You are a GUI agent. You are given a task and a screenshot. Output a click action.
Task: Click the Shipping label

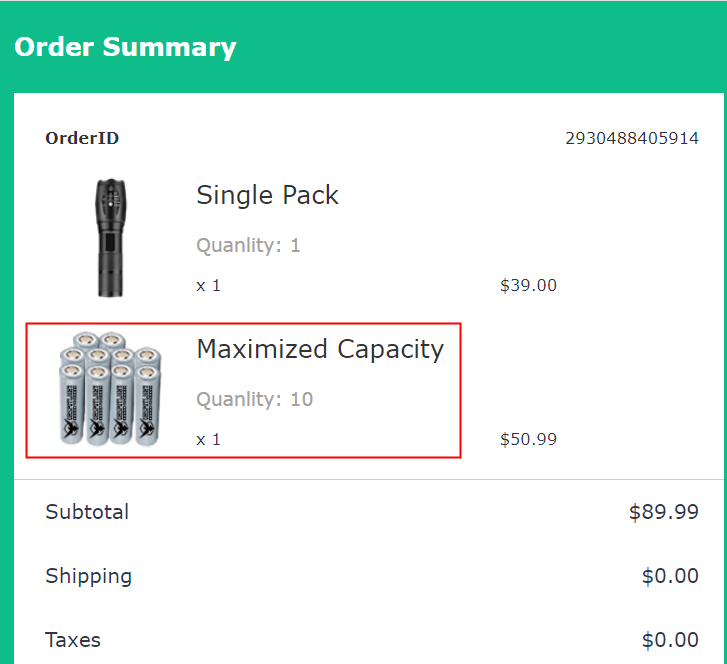pyautogui.click(x=88, y=576)
